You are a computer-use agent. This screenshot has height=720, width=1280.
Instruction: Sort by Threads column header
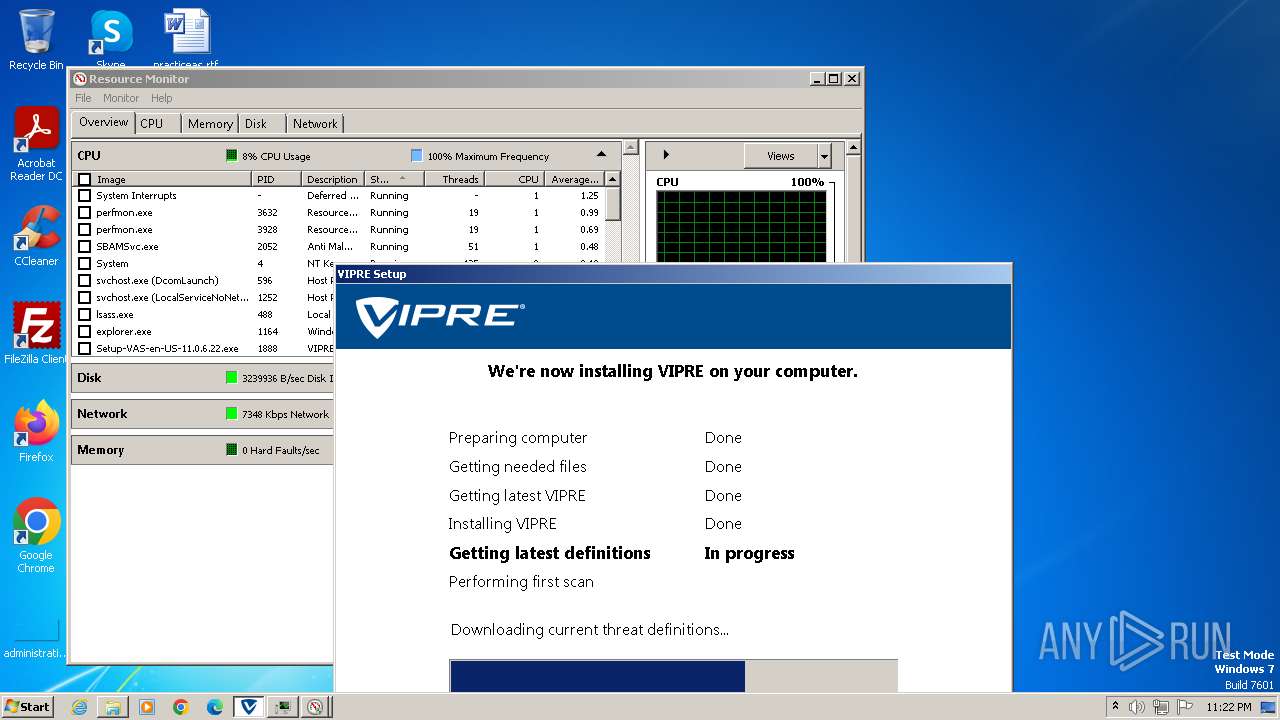pos(454,179)
